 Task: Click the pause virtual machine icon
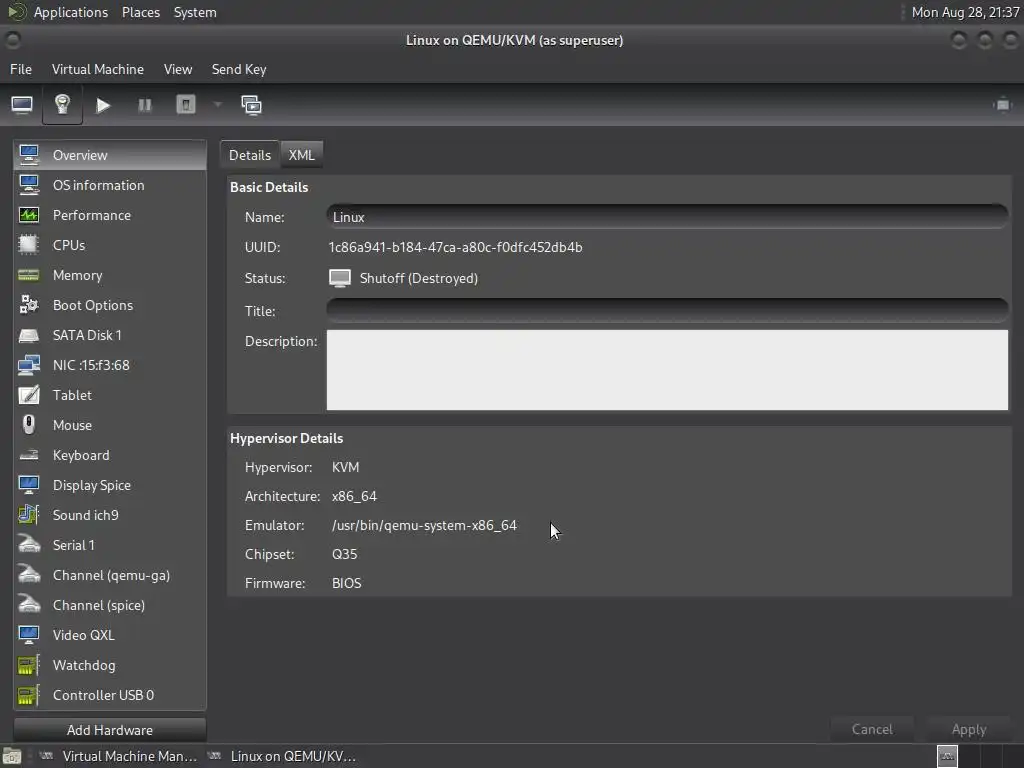coord(144,105)
